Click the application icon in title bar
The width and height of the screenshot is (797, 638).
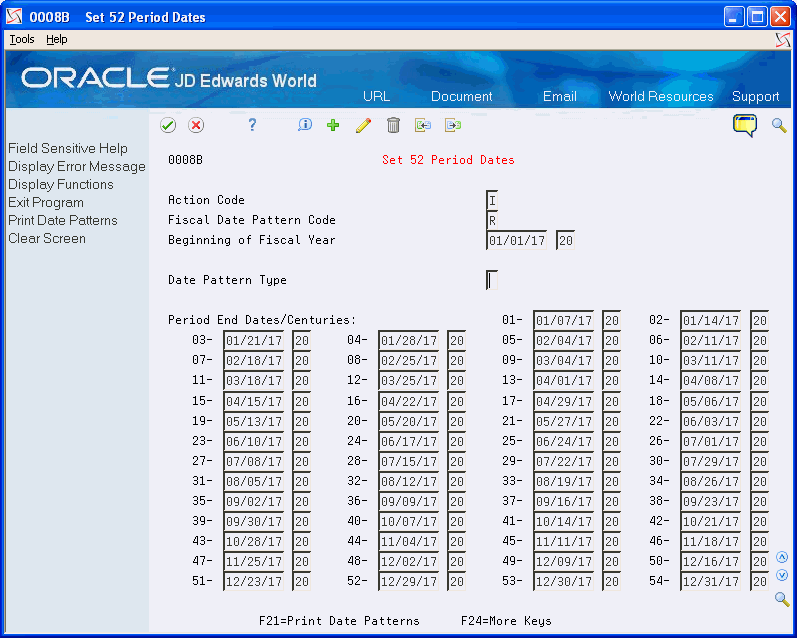[14, 17]
